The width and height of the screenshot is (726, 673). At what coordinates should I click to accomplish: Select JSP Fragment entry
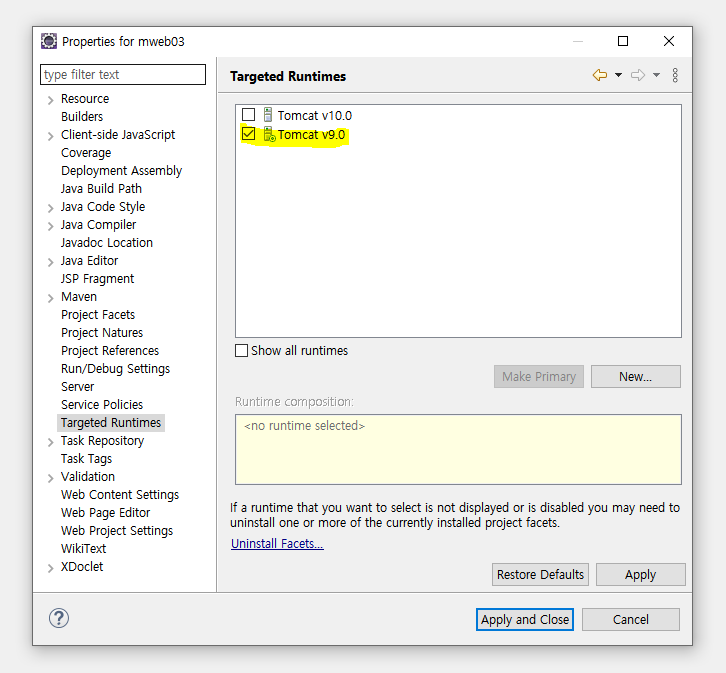pos(97,279)
